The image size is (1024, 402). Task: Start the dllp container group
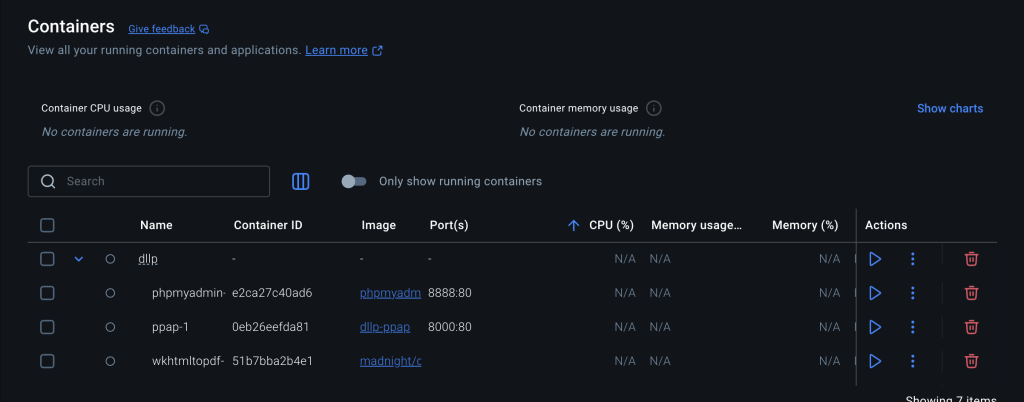875,259
